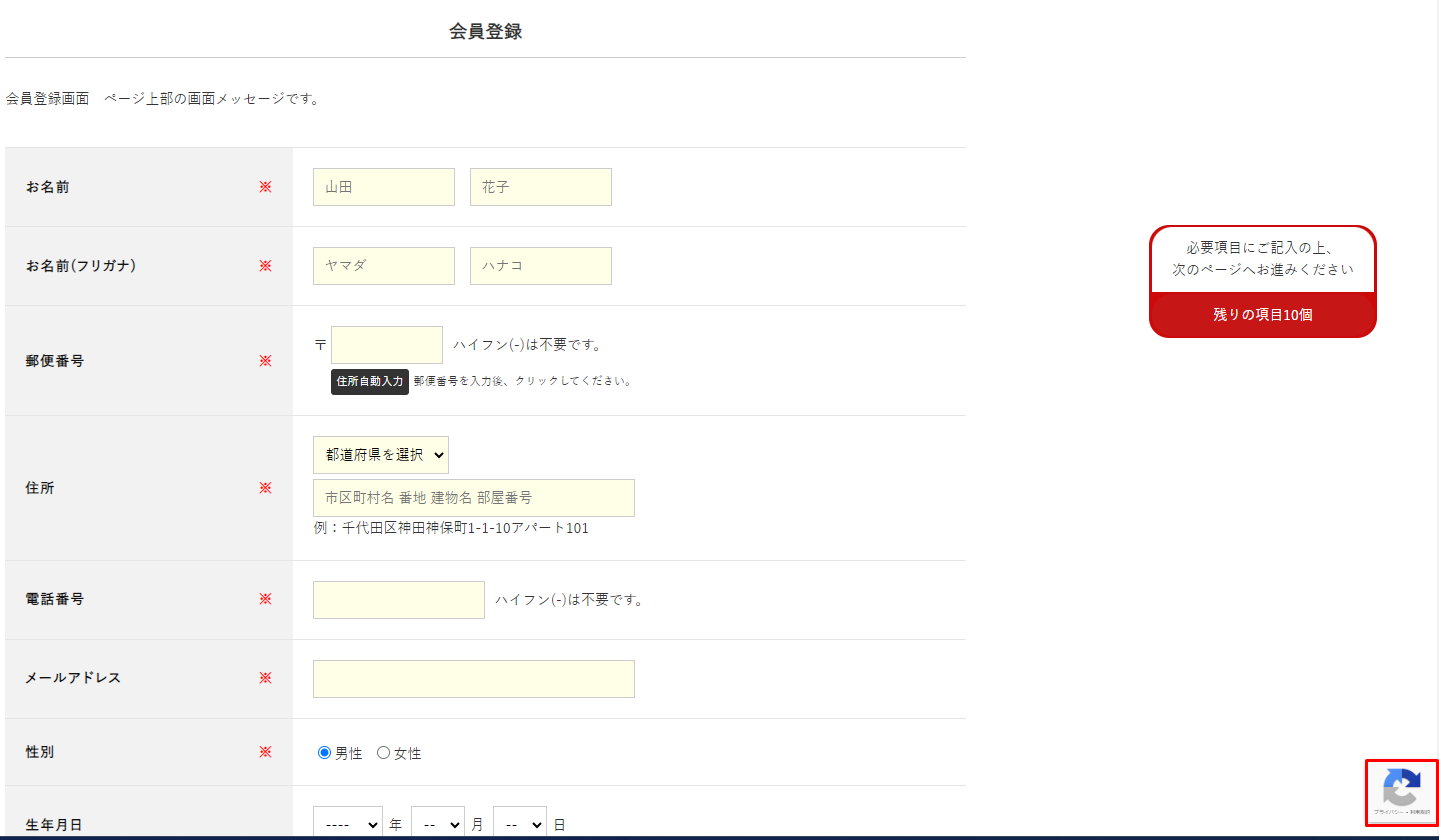Open the reCAPTCHA 利用規約 link
Viewport: 1439px width, 840px height.
(x=1419, y=813)
